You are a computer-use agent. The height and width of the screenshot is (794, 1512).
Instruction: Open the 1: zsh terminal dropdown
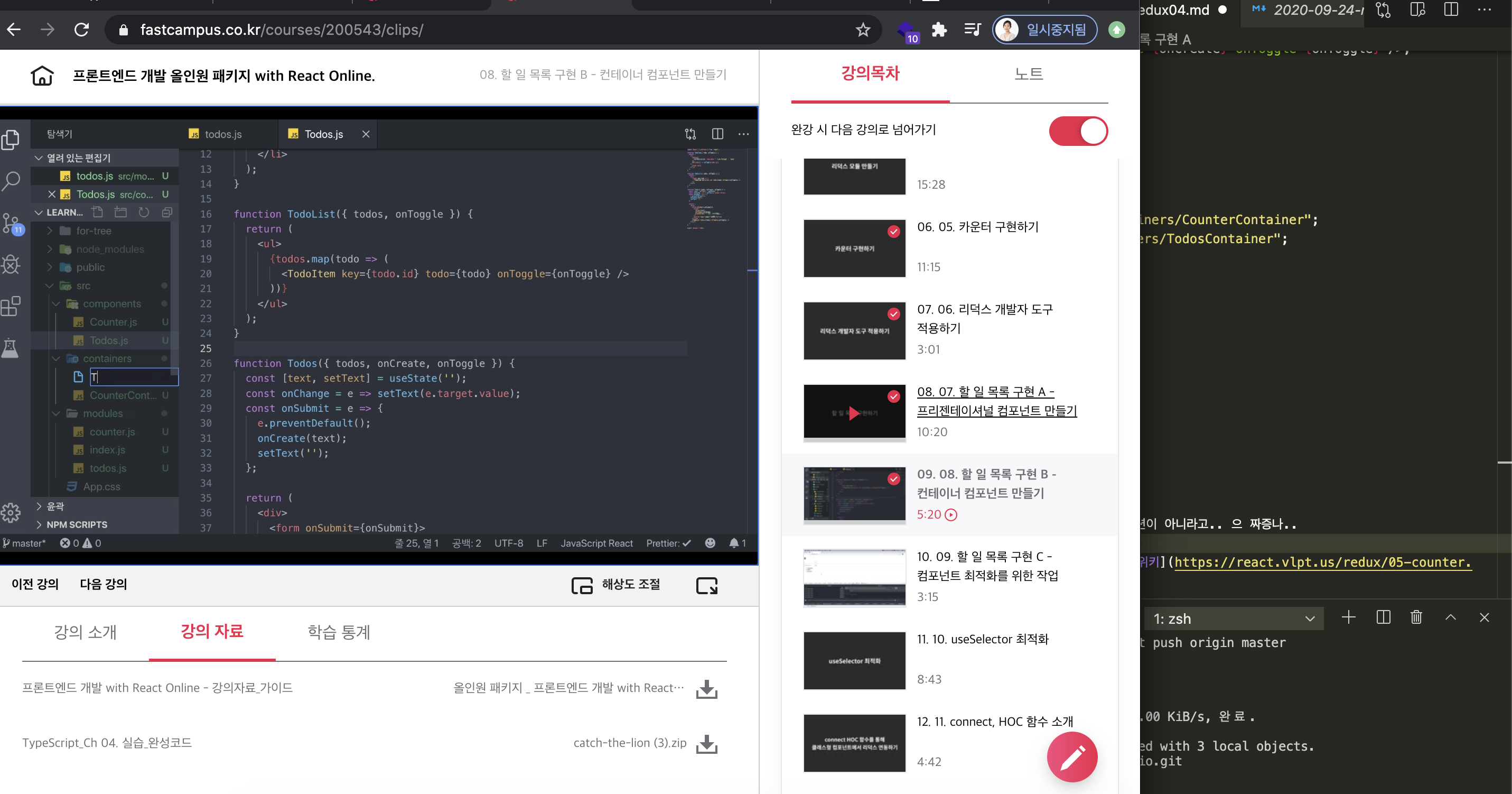click(x=1234, y=618)
